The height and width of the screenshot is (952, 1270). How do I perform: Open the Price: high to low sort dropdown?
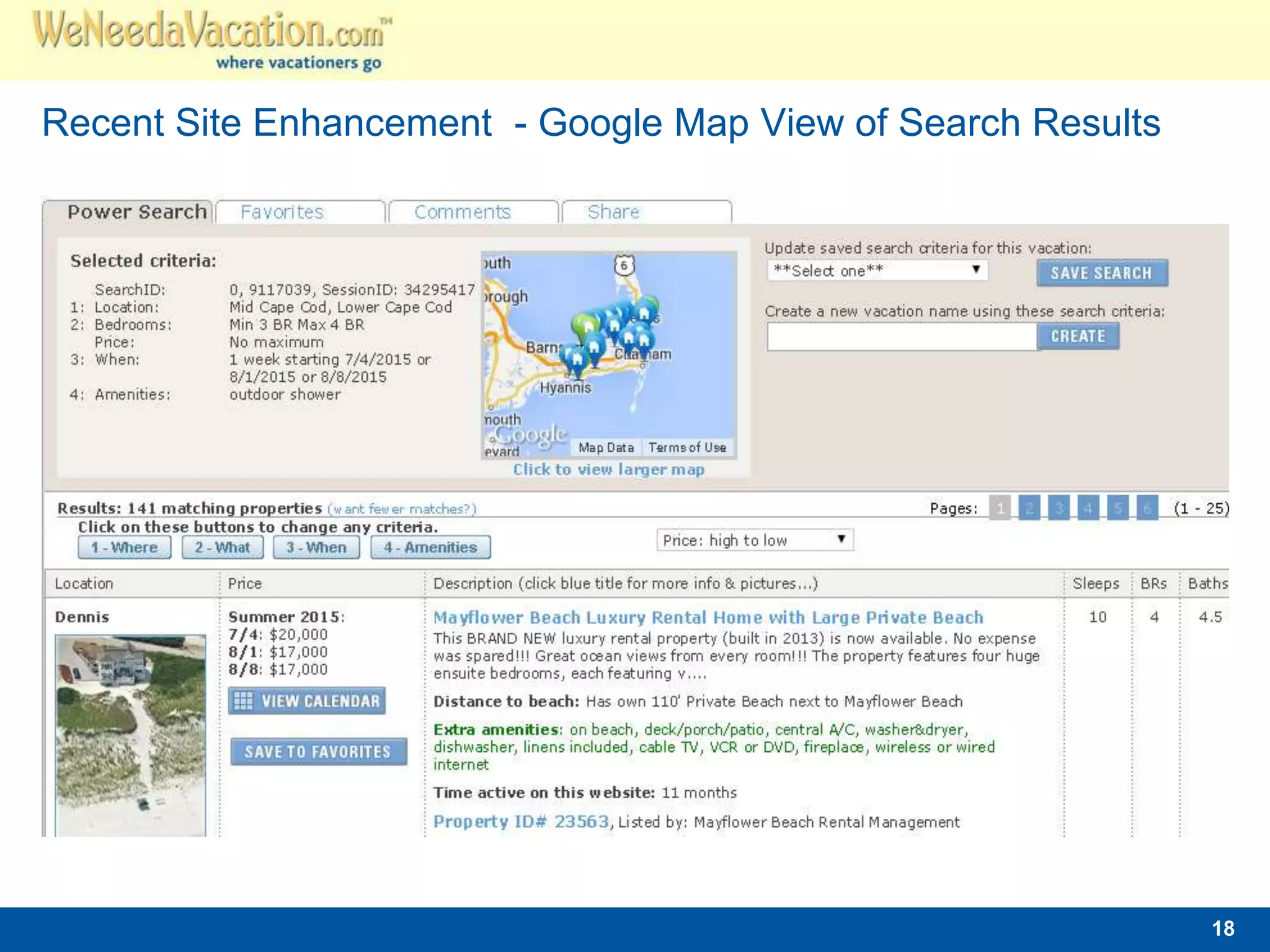pyautogui.click(x=754, y=540)
